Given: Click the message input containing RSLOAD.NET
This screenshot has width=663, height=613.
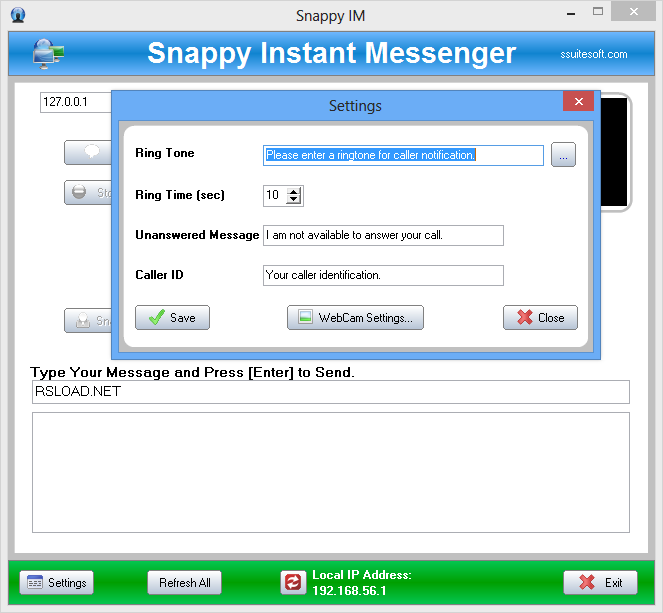Looking at the screenshot, I should [331, 392].
